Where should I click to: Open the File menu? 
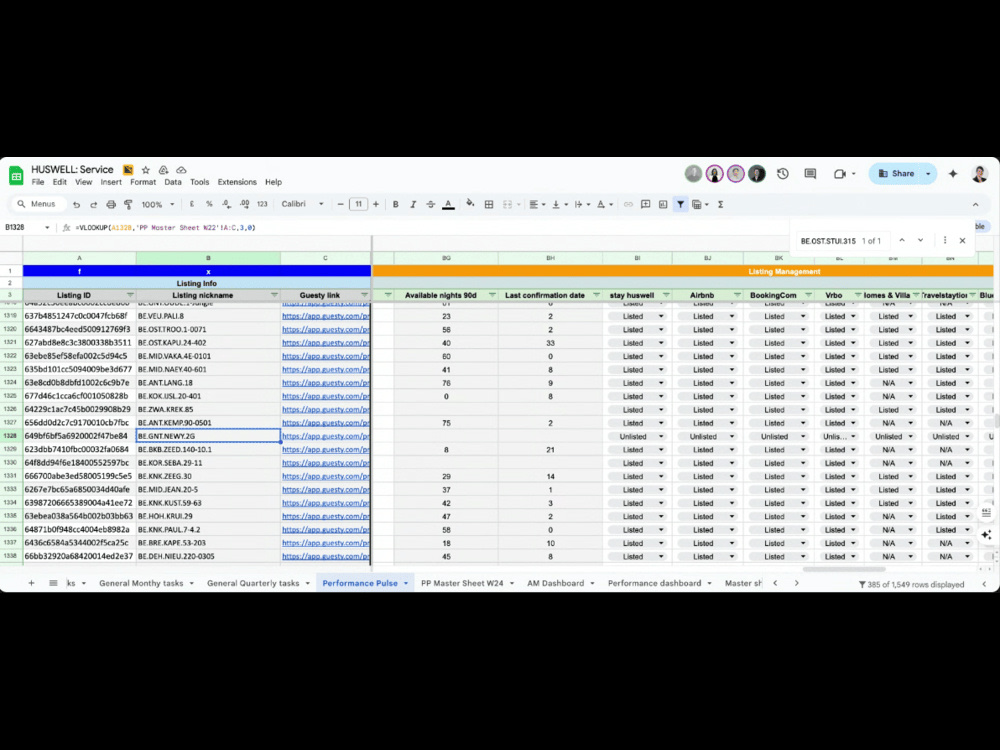click(38, 182)
